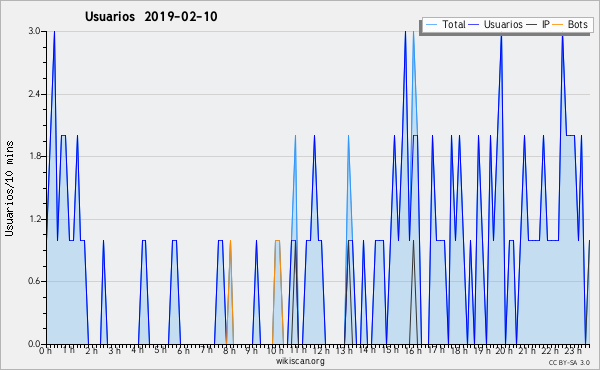Image resolution: width=600 pixels, height=370 pixels.
Task: Click the '16 h' x-axis label
Action: coord(412,350)
